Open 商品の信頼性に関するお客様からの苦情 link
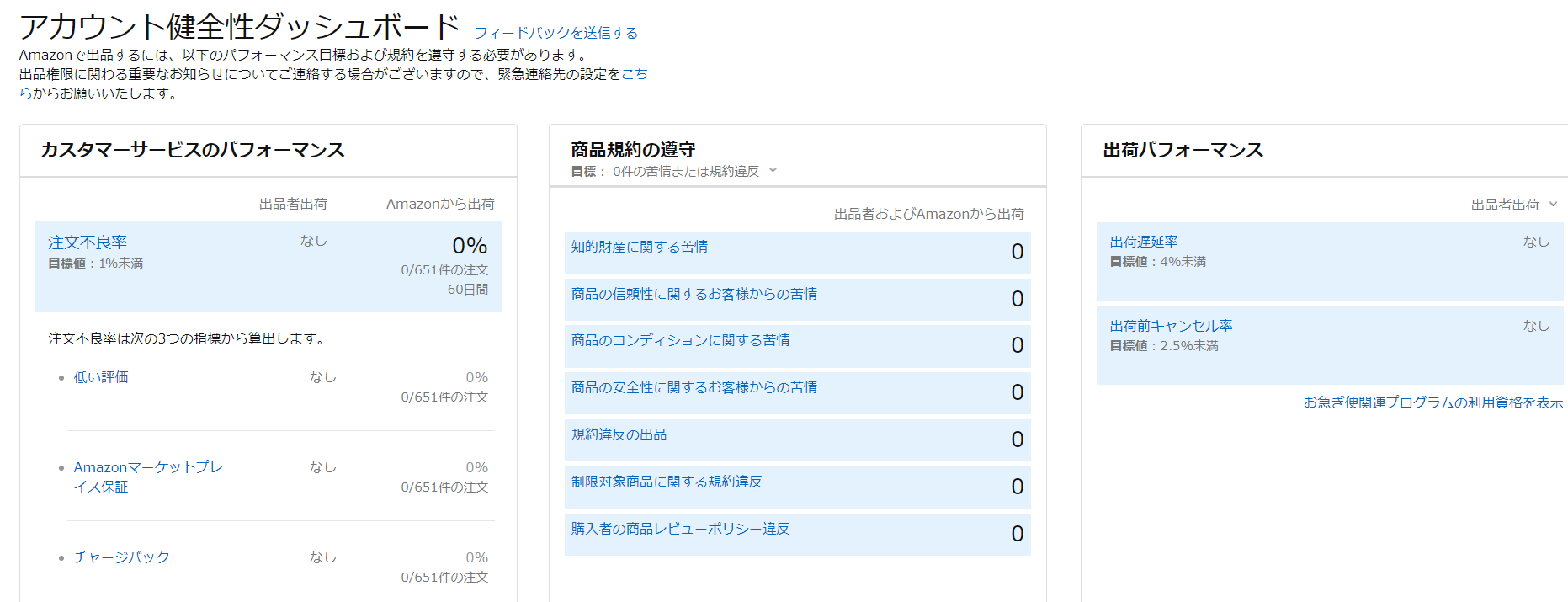 tap(694, 294)
